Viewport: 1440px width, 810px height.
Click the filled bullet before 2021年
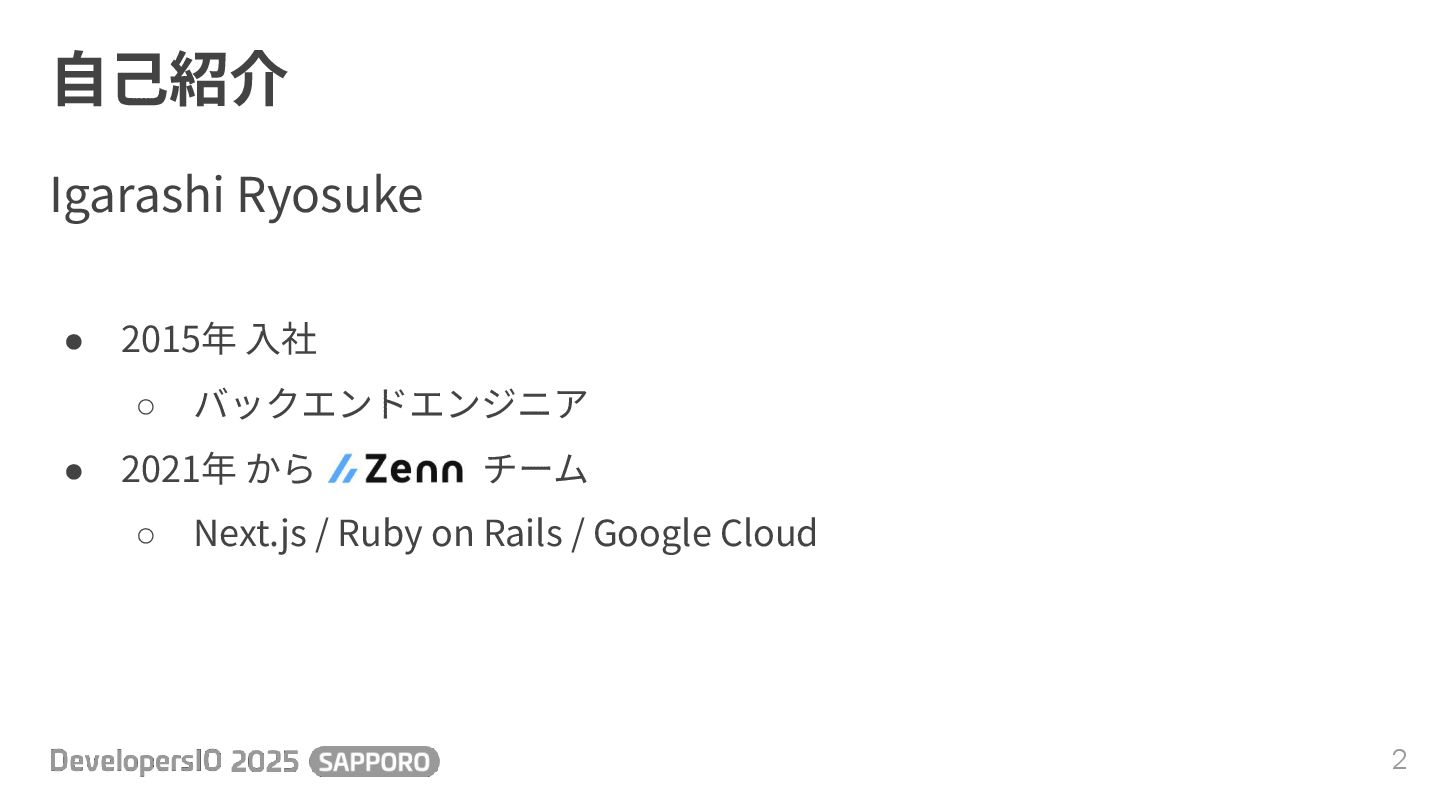tap(73, 470)
